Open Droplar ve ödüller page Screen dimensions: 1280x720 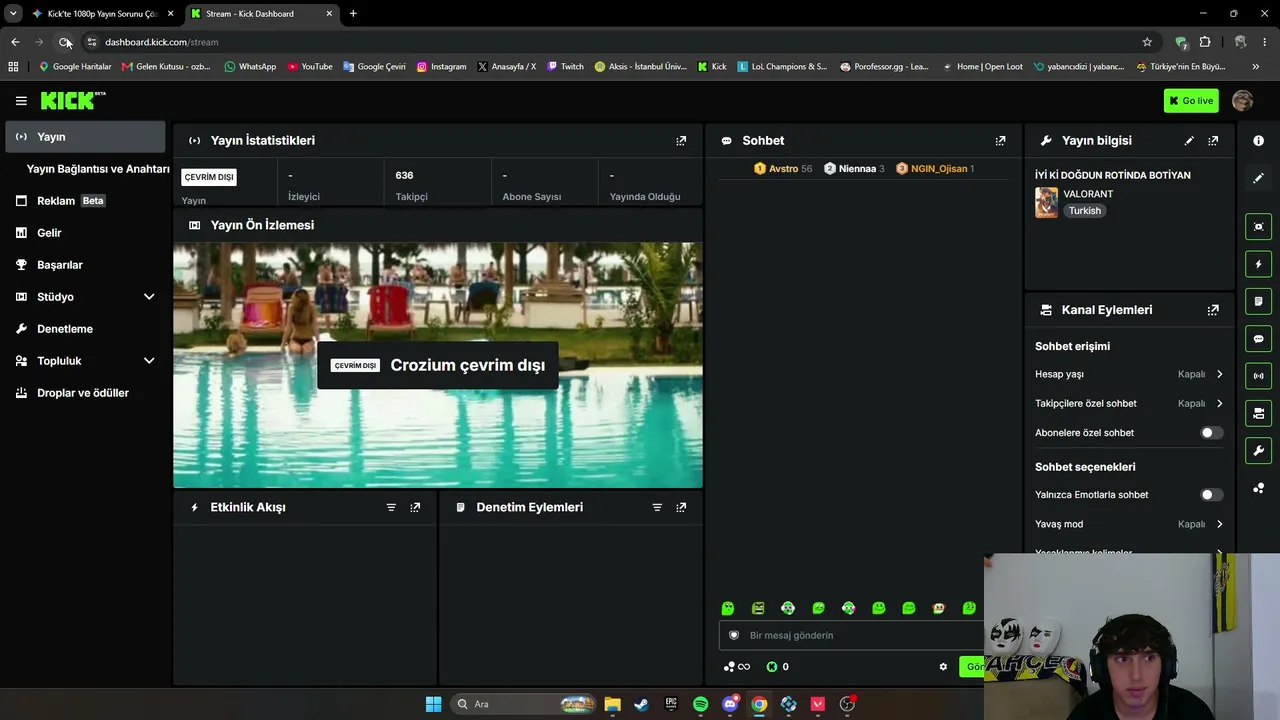85,393
